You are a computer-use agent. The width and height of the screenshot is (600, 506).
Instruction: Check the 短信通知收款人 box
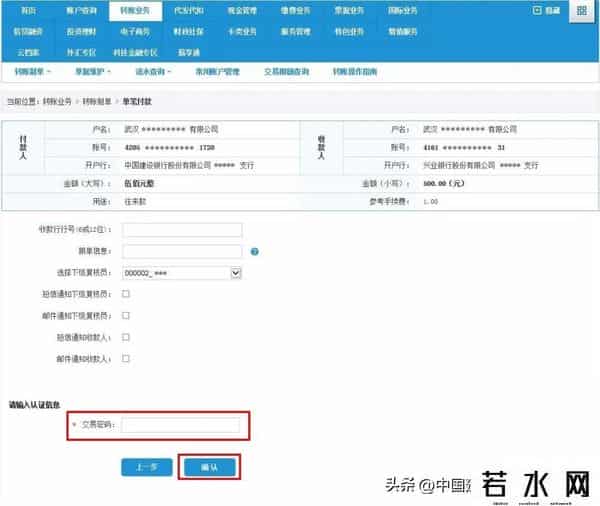[x=125, y=337]
